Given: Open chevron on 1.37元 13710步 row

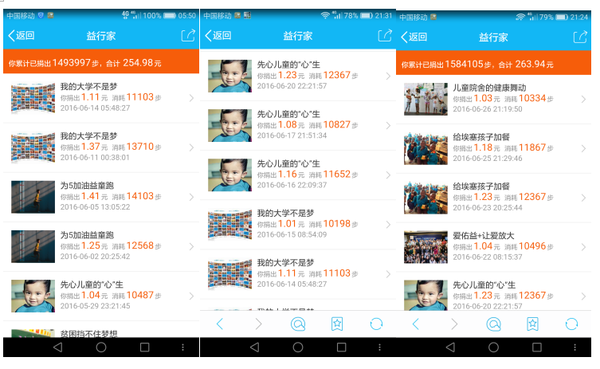Looking at the screenshot, I should tap(191, 148).
